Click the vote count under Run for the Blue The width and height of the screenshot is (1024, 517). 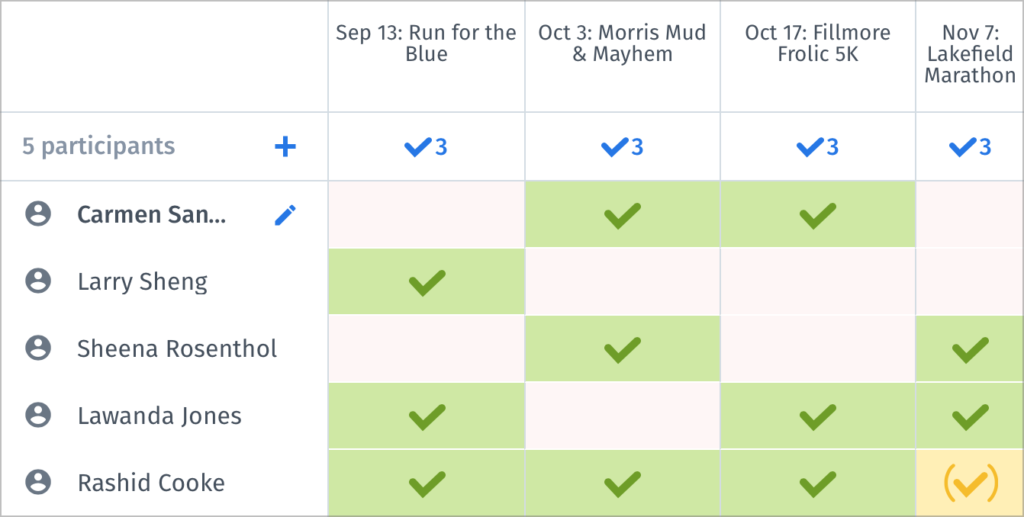(426, 147)
